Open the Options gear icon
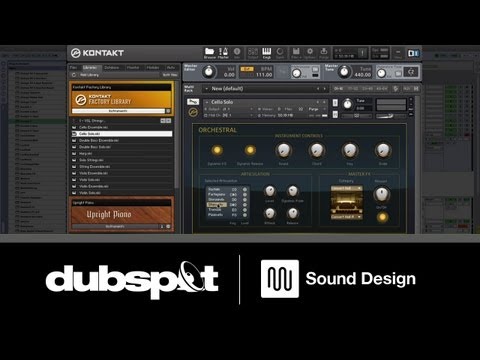This screenshot has width=480, height=360. (310, 51)
